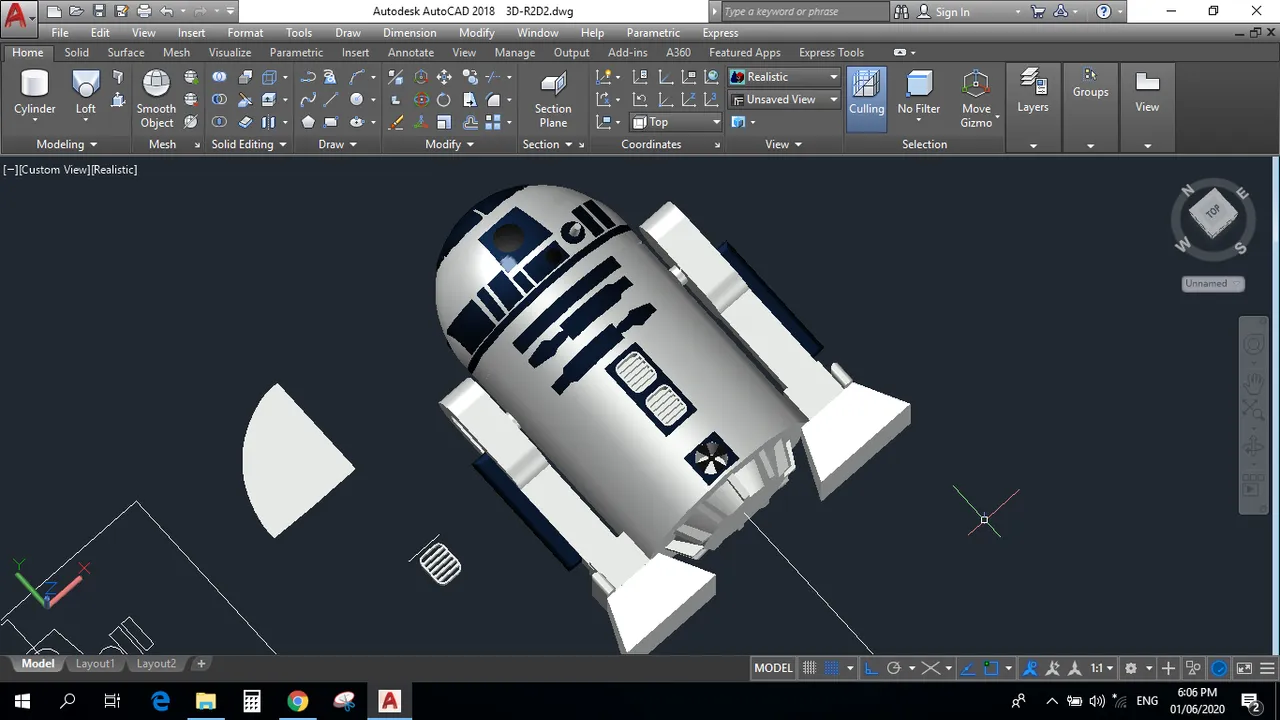Open the Annotate ribbon tab
1280x720 pixels.
click(x=411, y=52)
